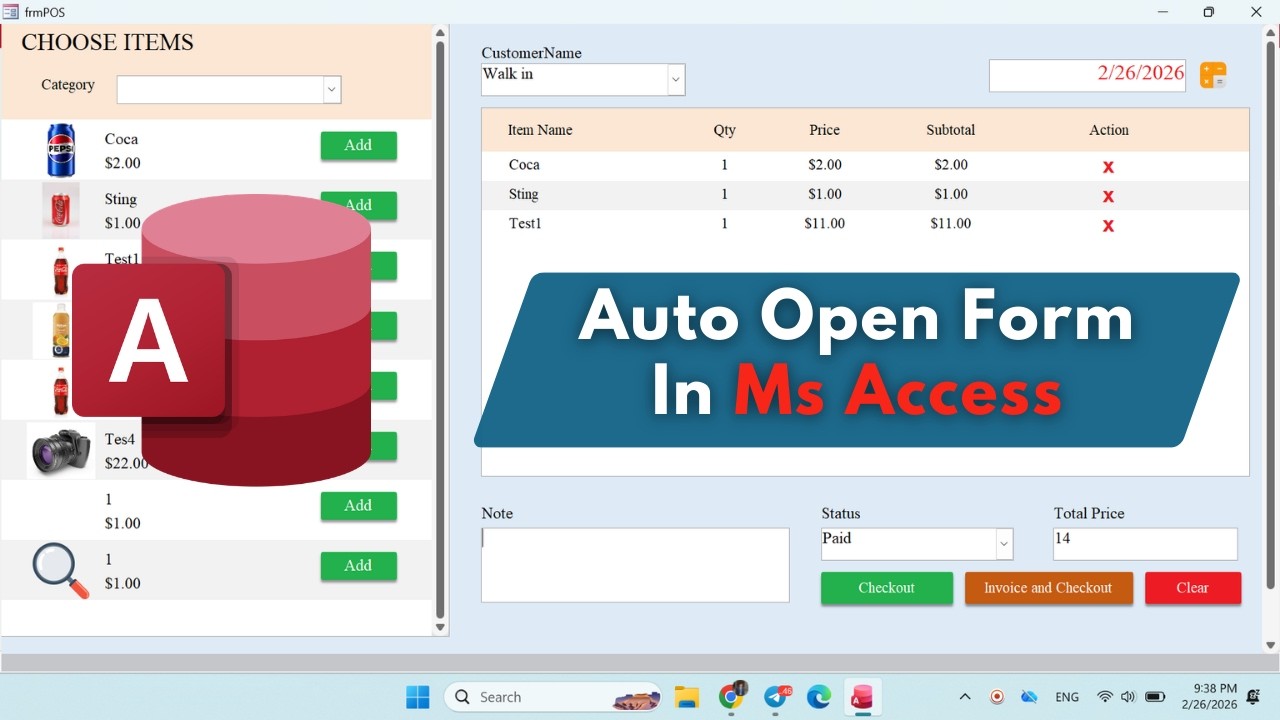Open Microsoft Edge from the taskbar
Image resolution: width=1280 pixels, height=720 pixels.
point(819,697)
